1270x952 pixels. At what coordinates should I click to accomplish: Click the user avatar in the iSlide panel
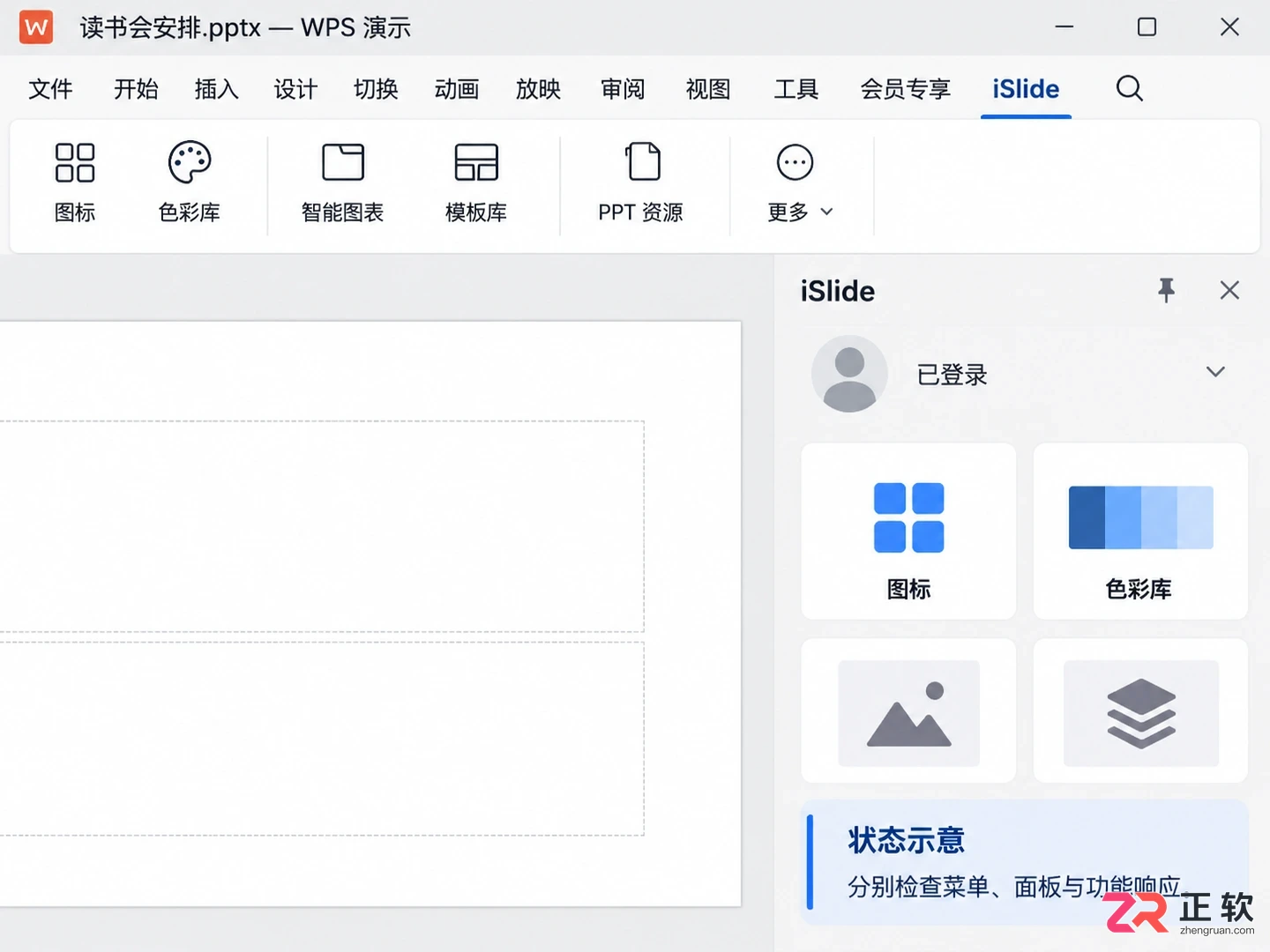[849, 374]
